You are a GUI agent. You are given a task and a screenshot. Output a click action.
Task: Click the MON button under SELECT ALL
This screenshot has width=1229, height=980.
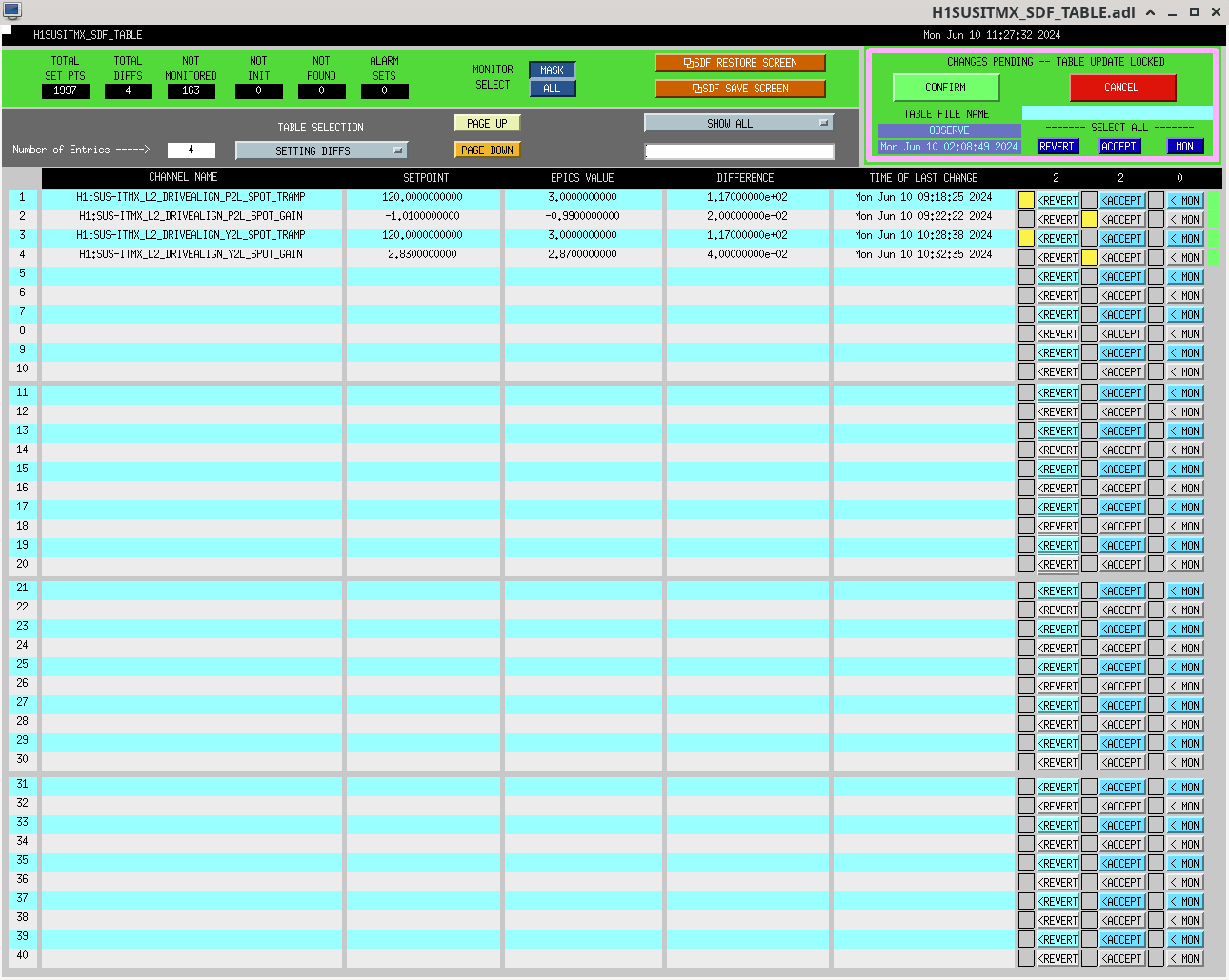1184,147
